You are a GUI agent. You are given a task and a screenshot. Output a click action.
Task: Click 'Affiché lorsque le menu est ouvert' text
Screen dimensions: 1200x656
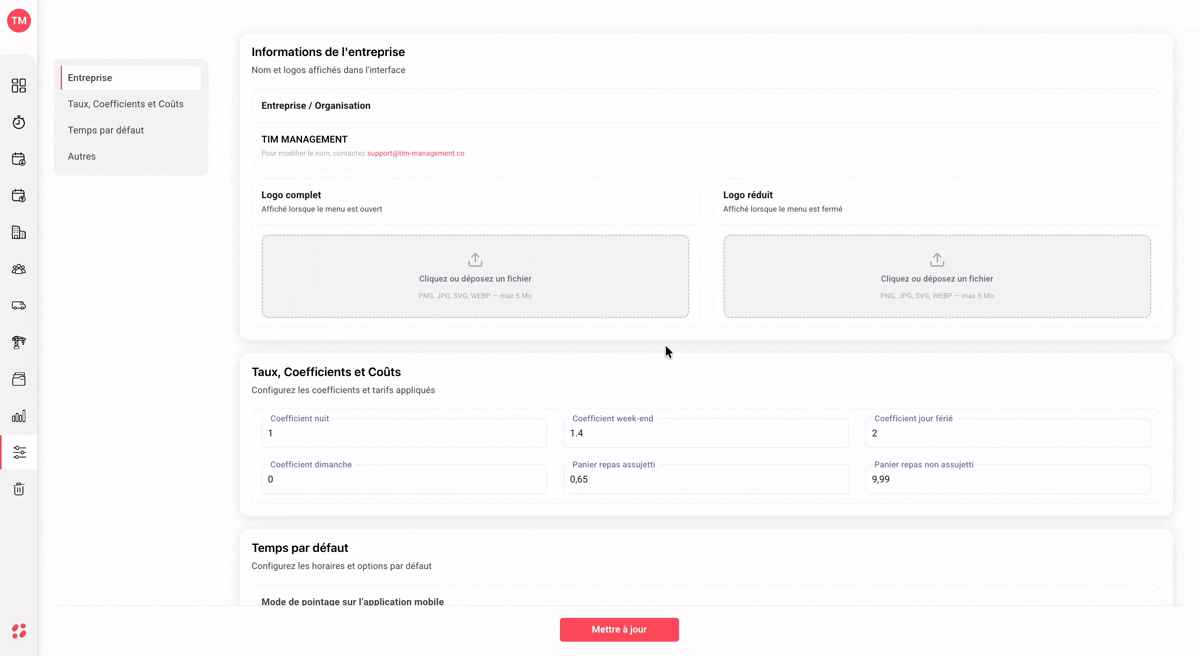tap(322, 209)
